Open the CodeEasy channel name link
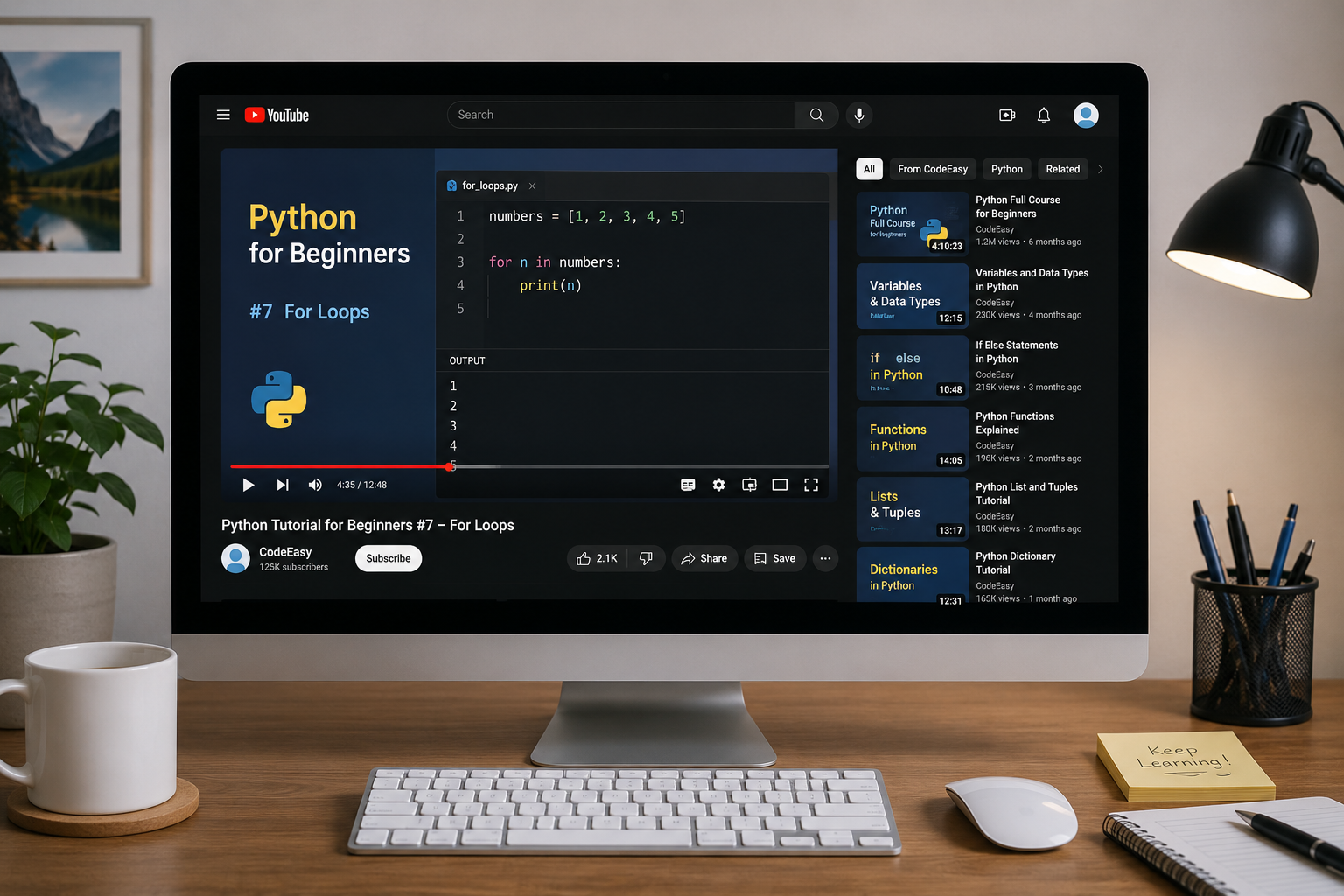 click(x=285, y=552)
